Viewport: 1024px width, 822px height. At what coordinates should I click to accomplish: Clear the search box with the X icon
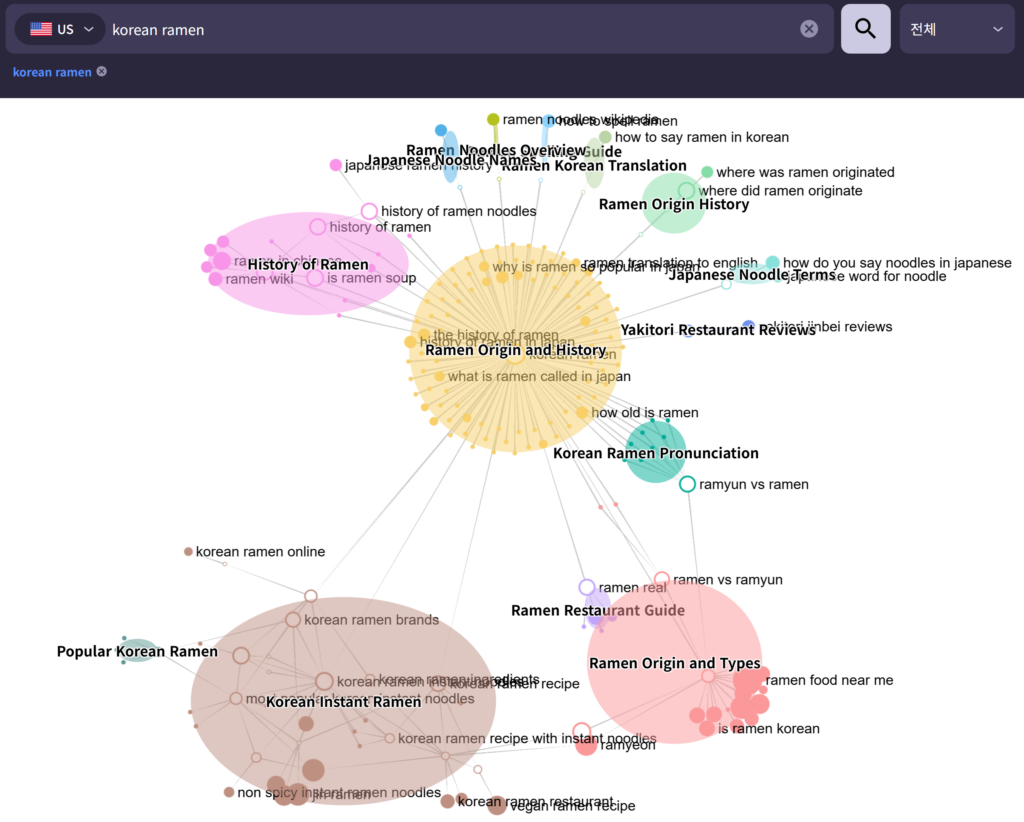(809, 29)
